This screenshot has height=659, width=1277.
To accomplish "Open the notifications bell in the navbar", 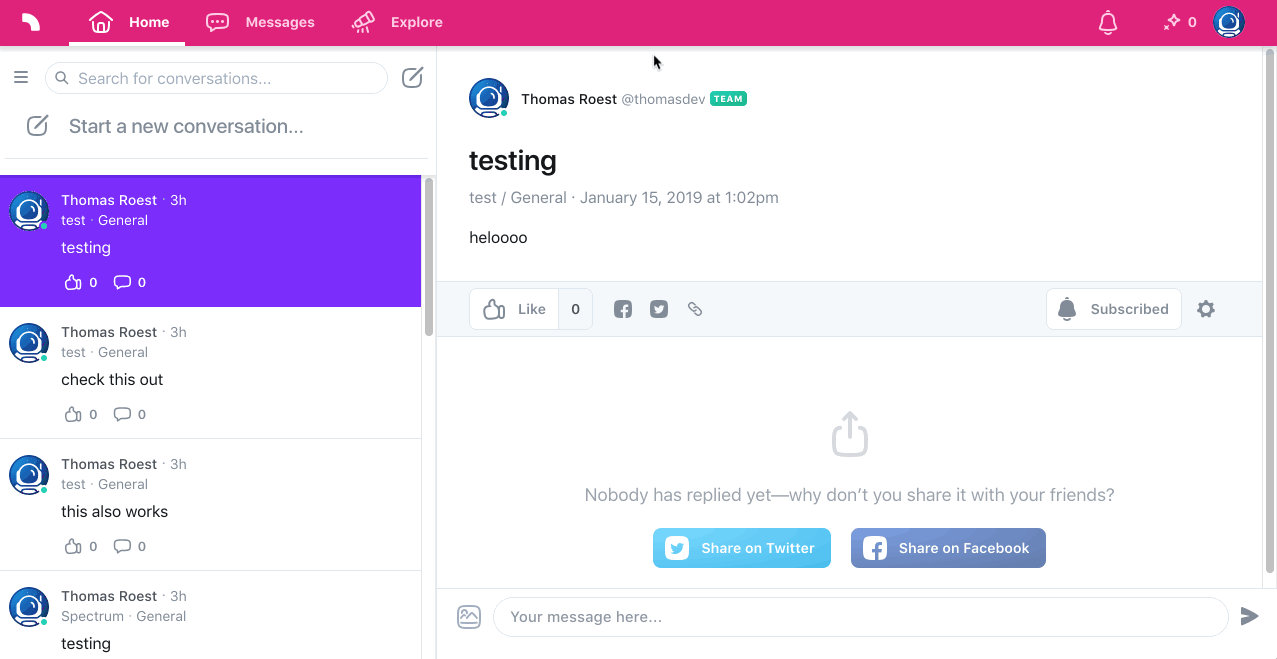I will tap(1108, 22).
